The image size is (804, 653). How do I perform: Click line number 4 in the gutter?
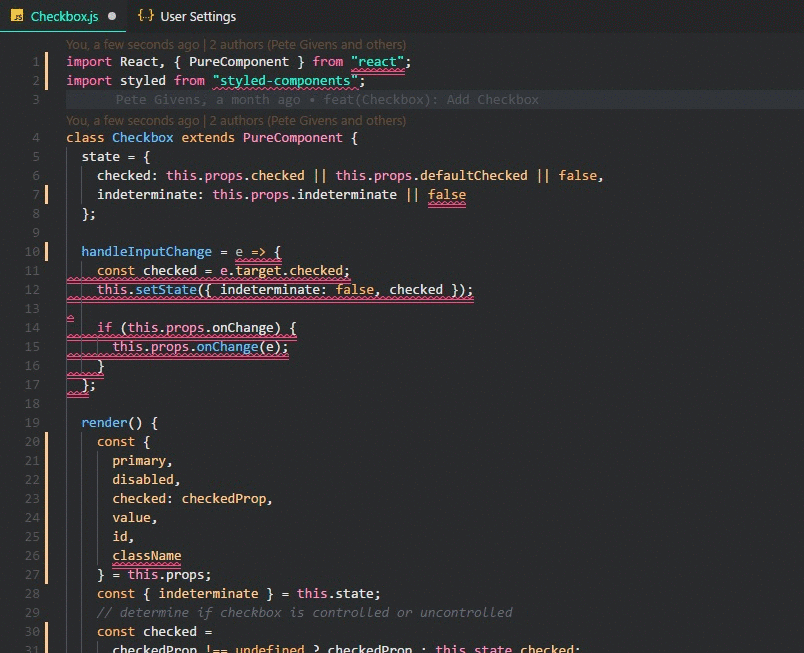pyautogui.click(x=35, y=138)
